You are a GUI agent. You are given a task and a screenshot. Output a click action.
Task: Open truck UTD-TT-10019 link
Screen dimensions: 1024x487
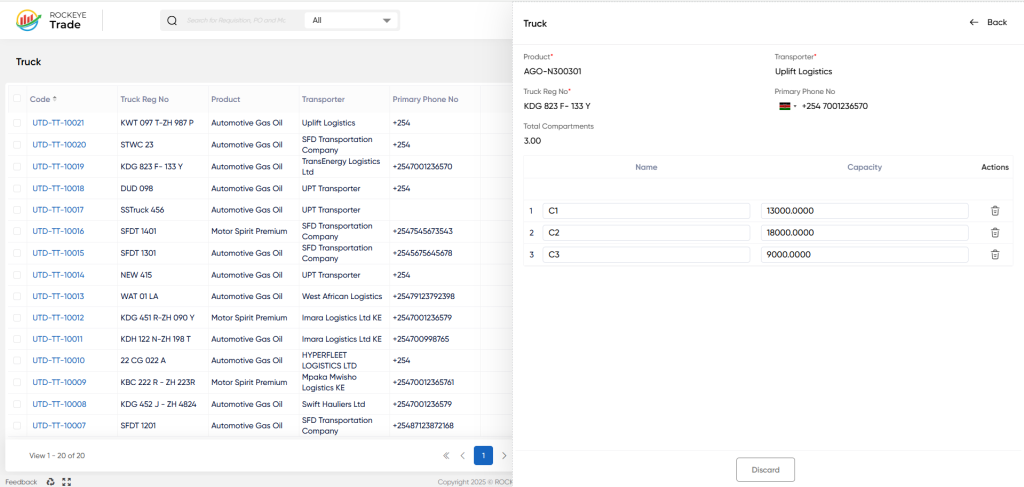58,166
